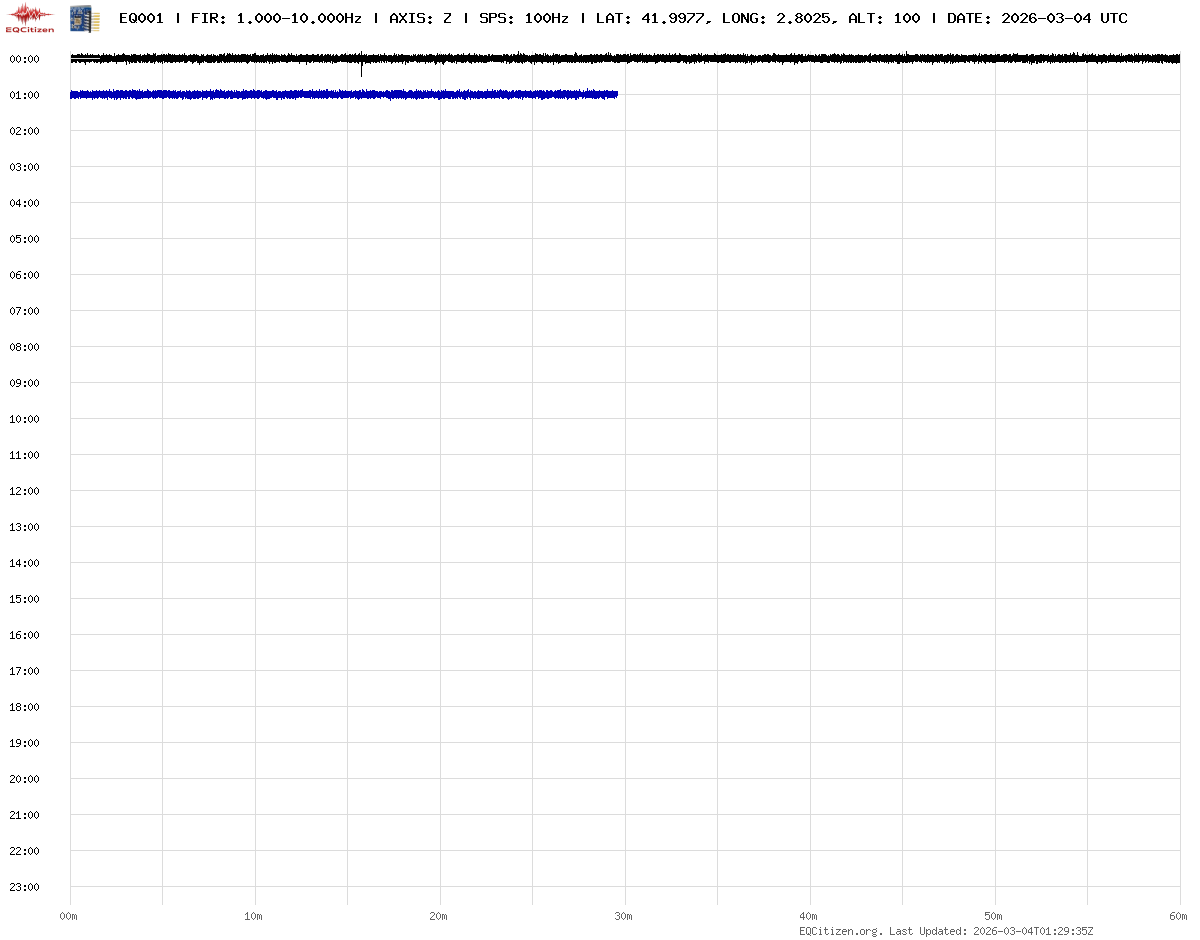Click the right end of the blue trace

pos(615,94)
